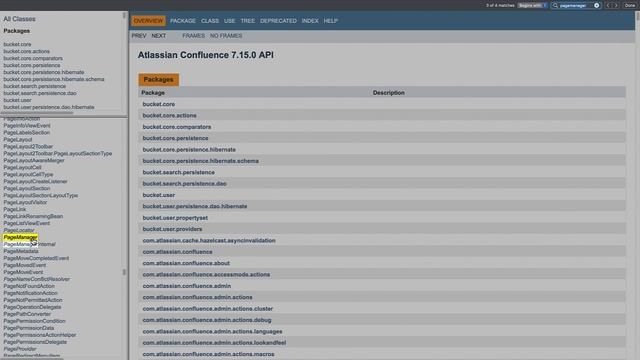
Task: Click the NEXT navigation link
Action: (158, 36)
